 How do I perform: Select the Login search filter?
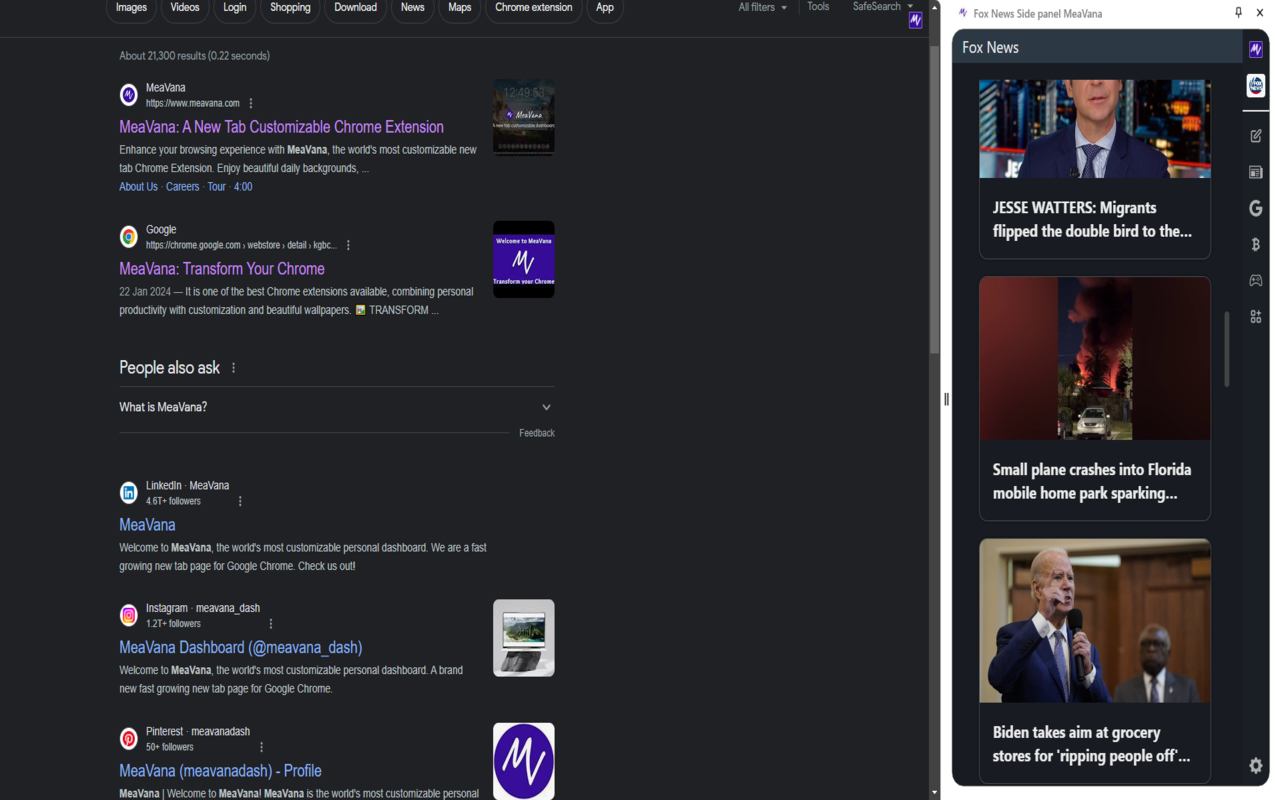coord(235,8)
